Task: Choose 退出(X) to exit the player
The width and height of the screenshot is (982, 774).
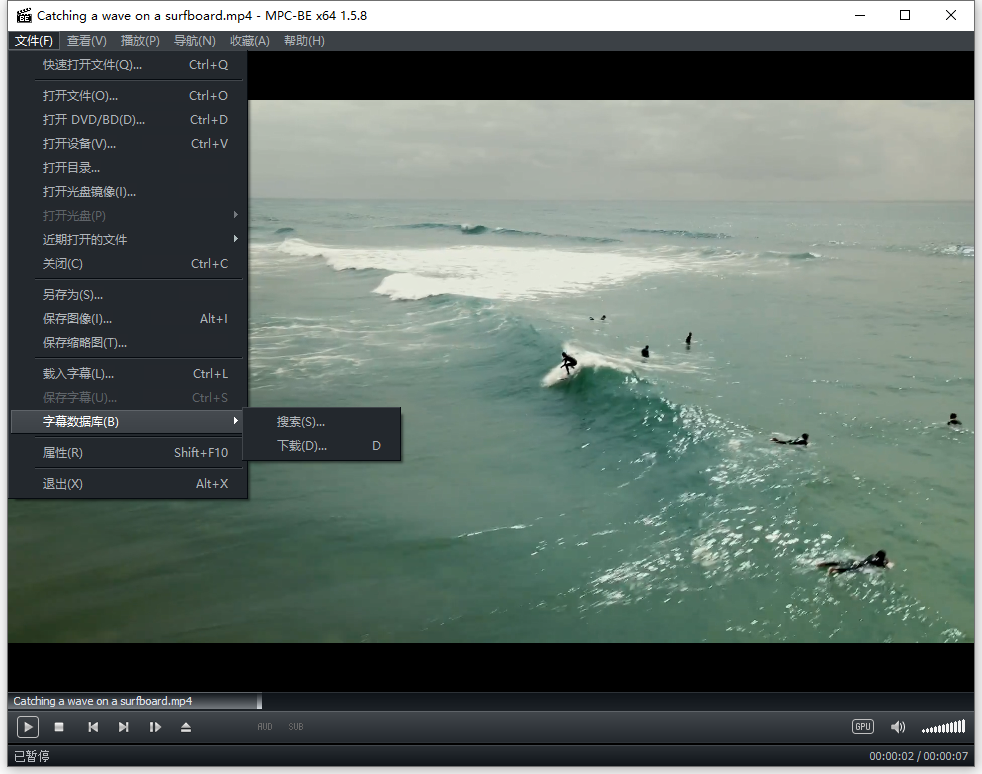Action: coord(128,484)
